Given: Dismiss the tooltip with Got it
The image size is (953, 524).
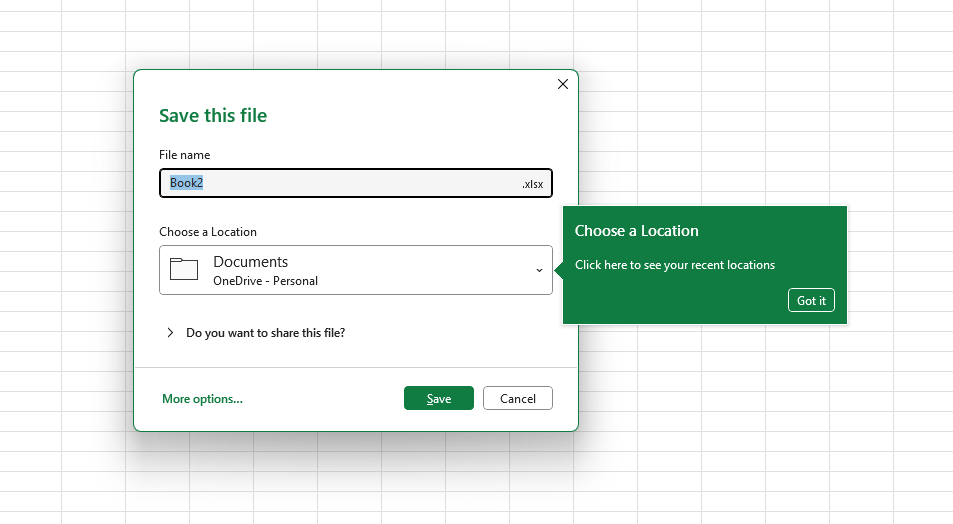Looking at the screenshot, I should [811, 300].
